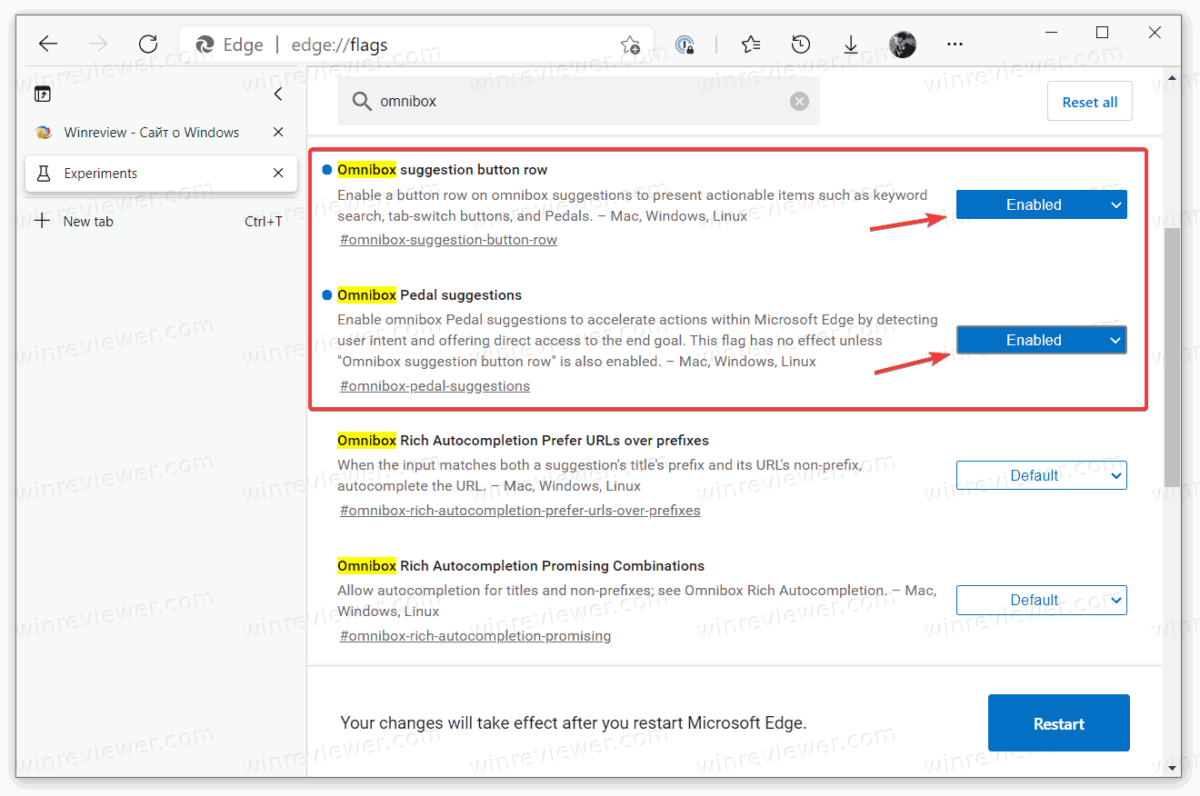
Task: Click the tab actions icon above the sidebar
Action: [42, 93]
